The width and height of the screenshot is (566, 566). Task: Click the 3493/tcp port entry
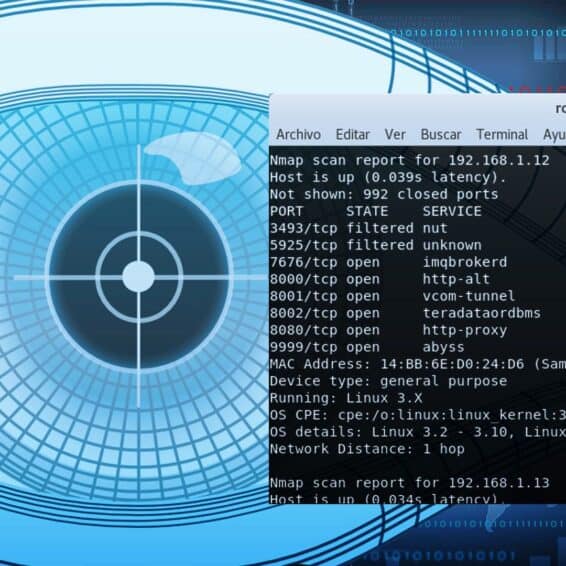(x=304, y=228)
